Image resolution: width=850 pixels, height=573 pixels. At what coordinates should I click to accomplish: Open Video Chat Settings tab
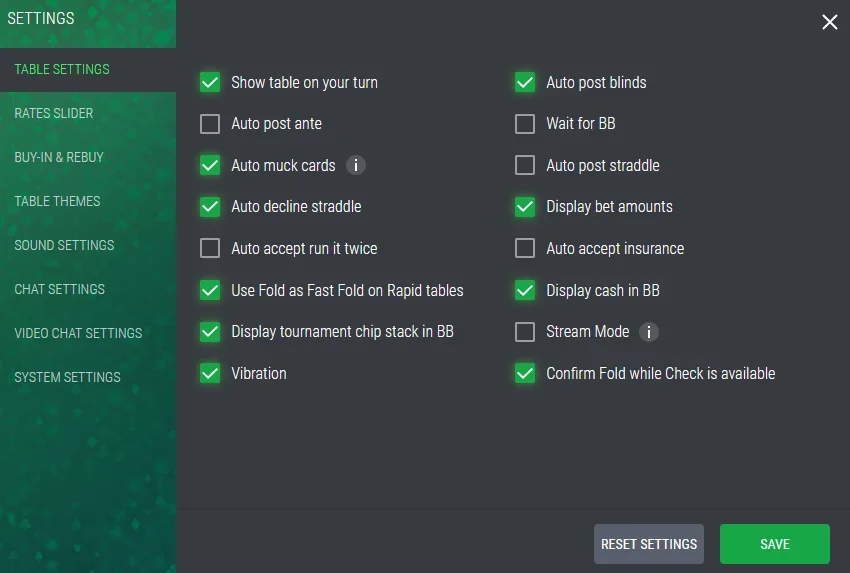[78, 333]
